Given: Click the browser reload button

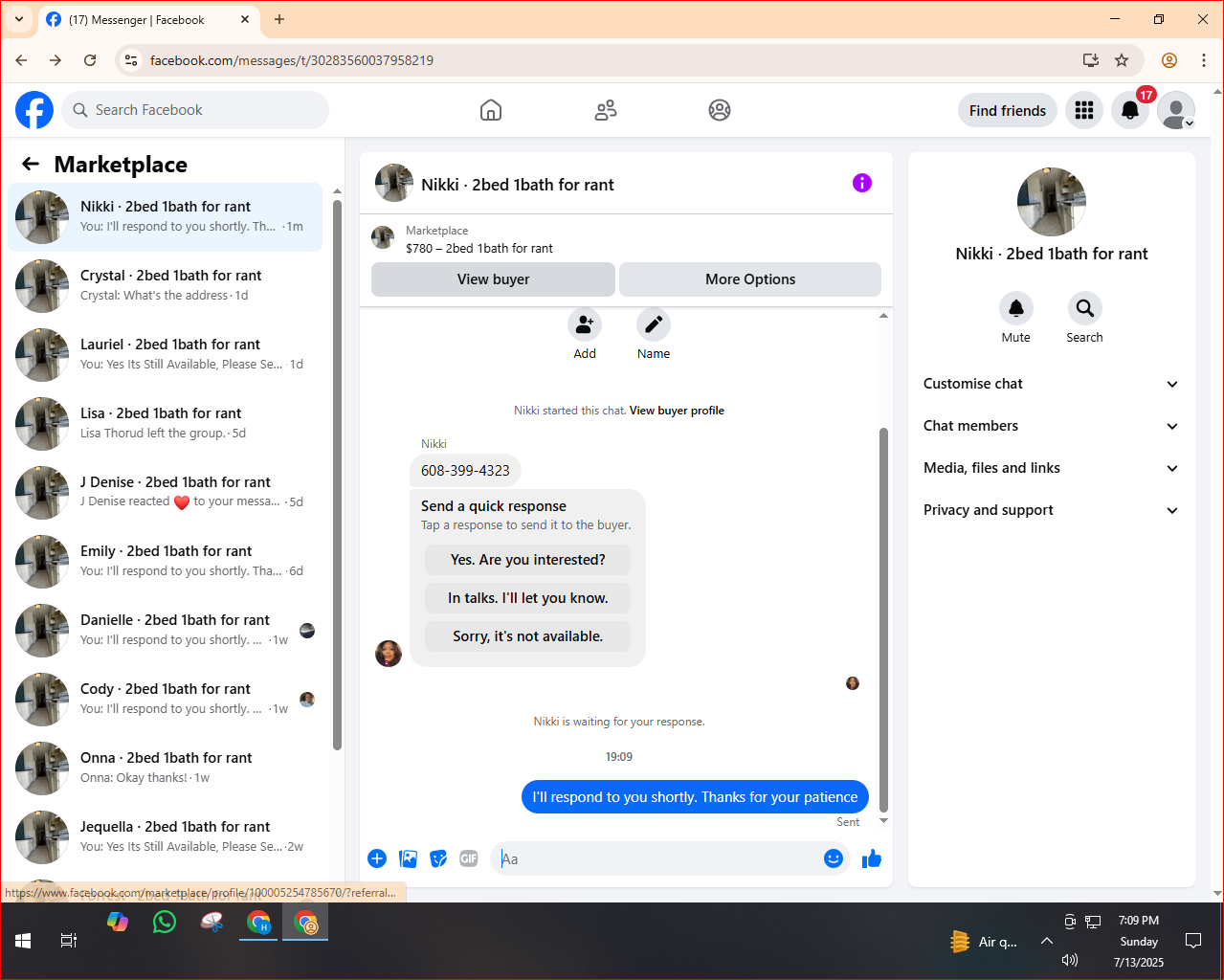Looking at the screenshot, I should click(x=90, y=60).
